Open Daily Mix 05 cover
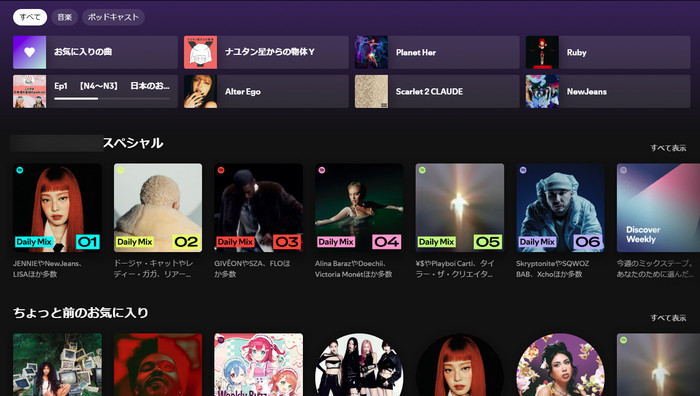700x396 pixels. [x=460, y=208]
